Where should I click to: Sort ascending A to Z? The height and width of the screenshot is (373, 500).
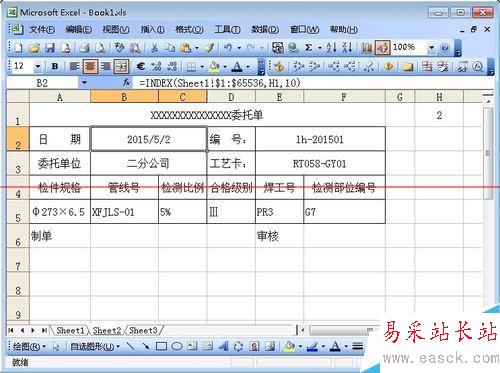(x=331, y=48)
